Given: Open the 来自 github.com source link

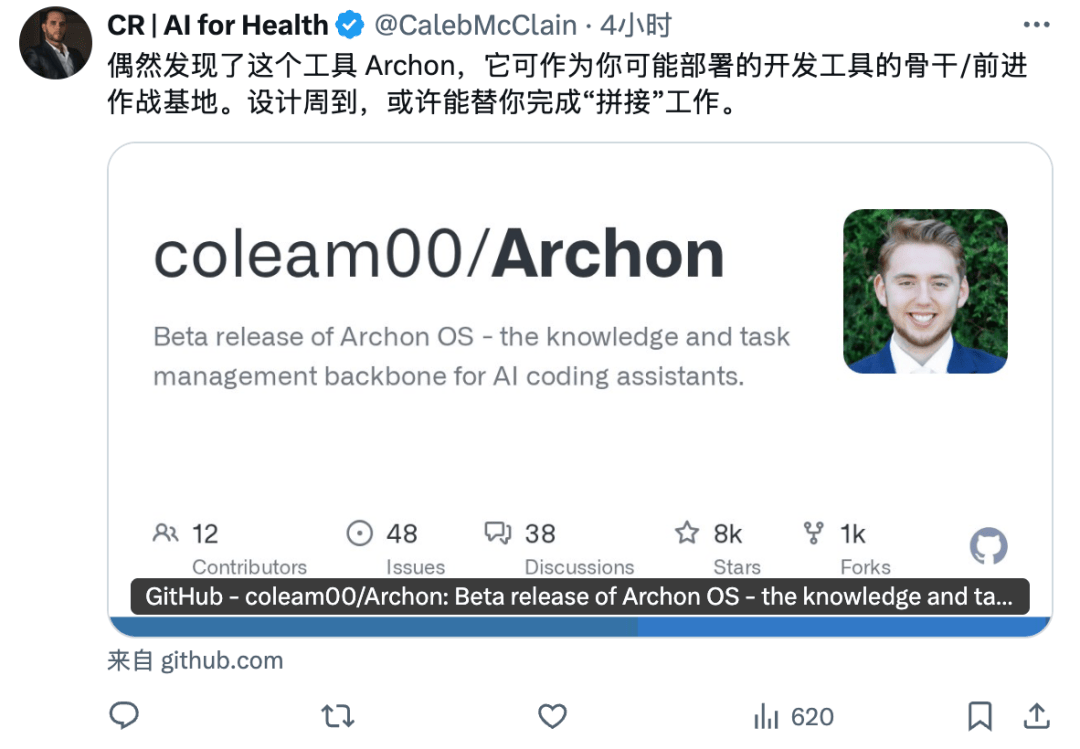Looking at the screenshot, I should (195, 661).
